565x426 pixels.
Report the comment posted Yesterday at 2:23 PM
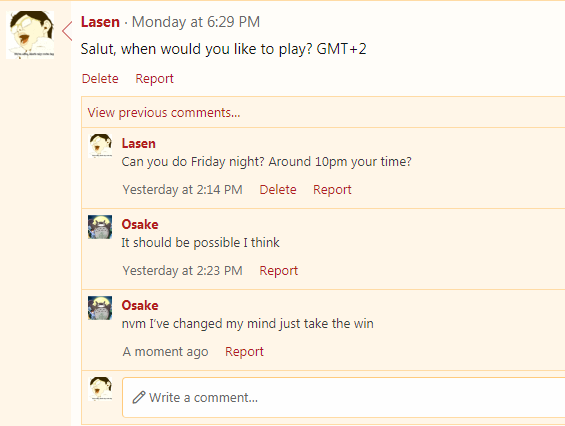click(279, 271)
